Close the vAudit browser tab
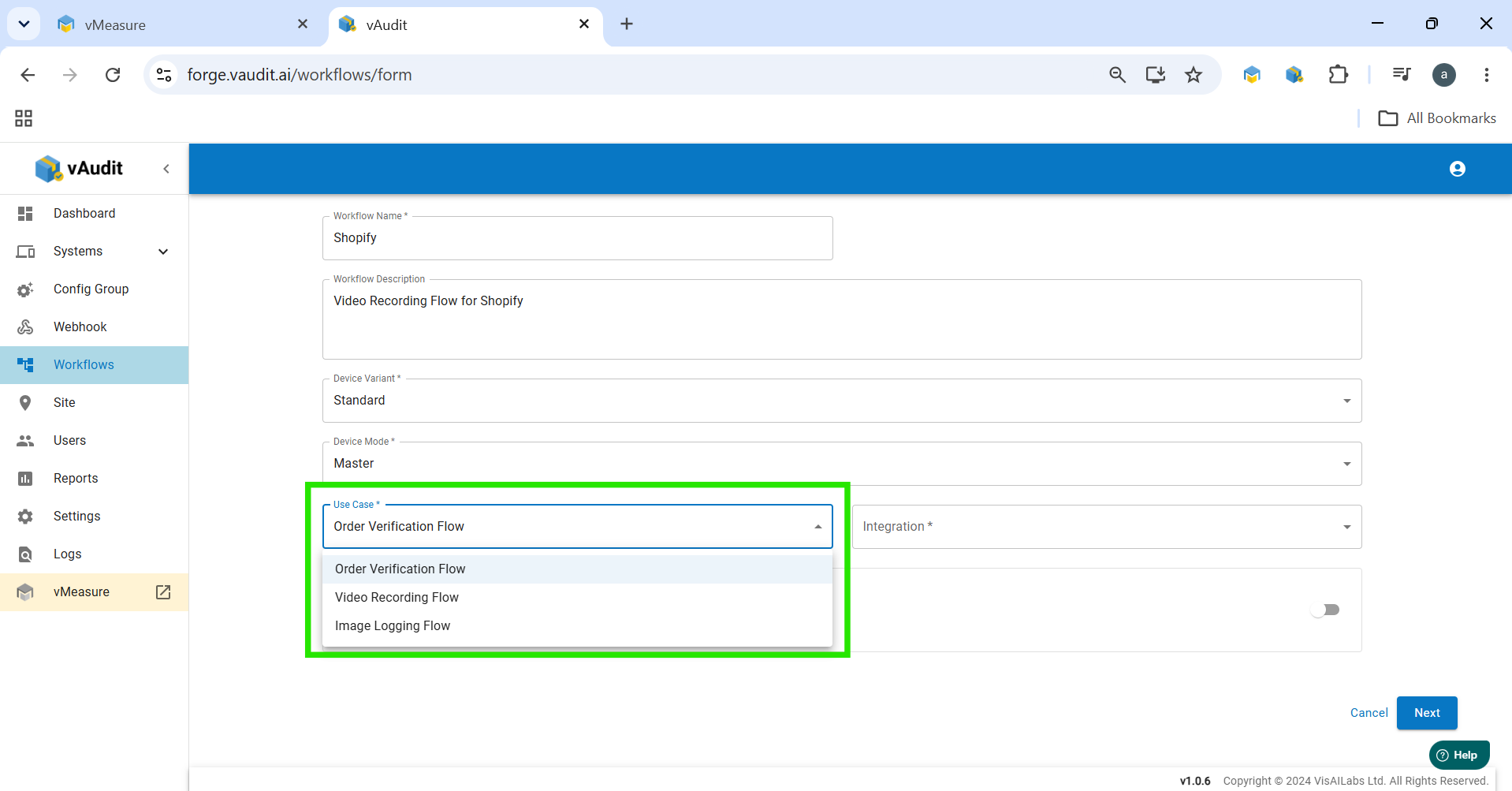 pyautogui.click(x=584, y=24)
